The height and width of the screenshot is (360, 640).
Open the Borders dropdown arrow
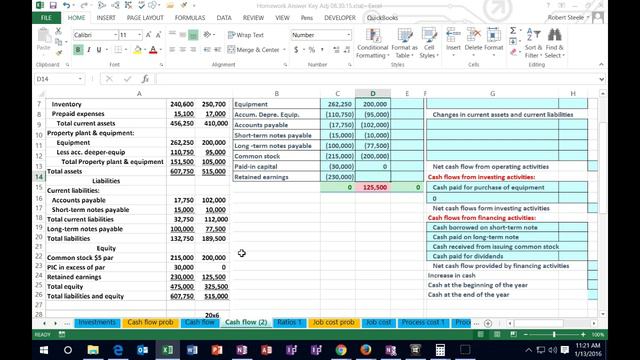tap(126, 50)
